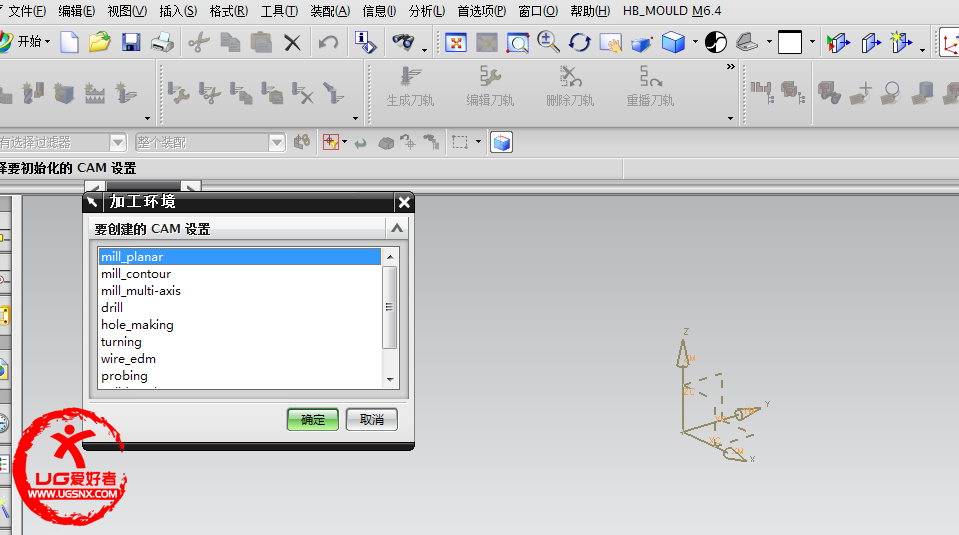Screen dimensions: 959x535
Task: Click the 取消 cancel button
Action: [371, 419]
